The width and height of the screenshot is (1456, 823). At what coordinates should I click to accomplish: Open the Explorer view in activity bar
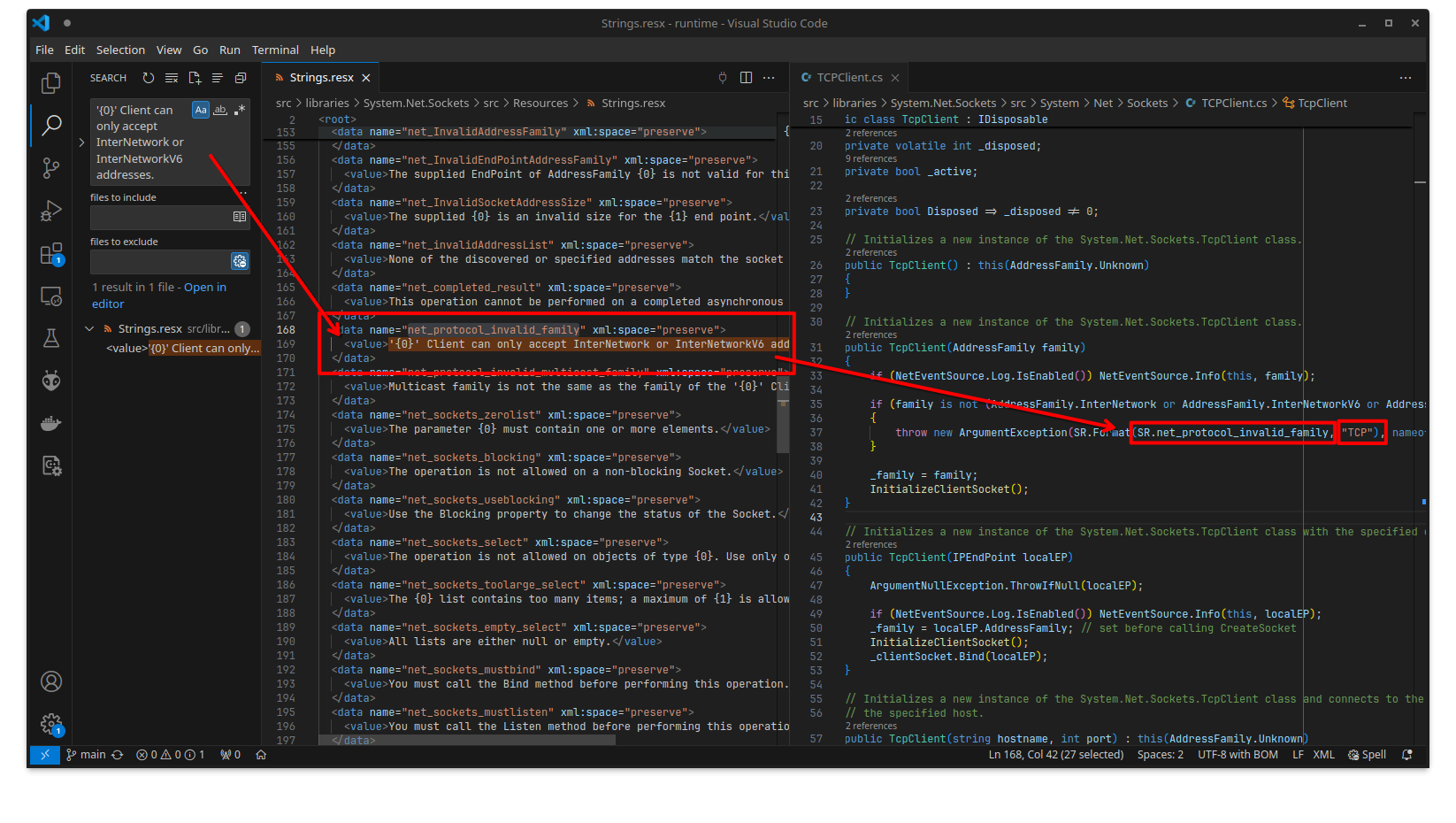click(51, 83)
